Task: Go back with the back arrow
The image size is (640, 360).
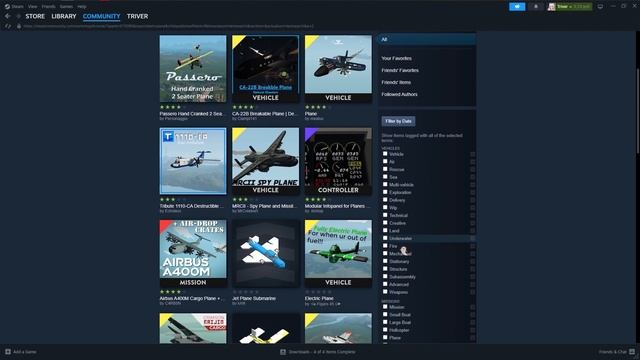Action: point(8,16)
